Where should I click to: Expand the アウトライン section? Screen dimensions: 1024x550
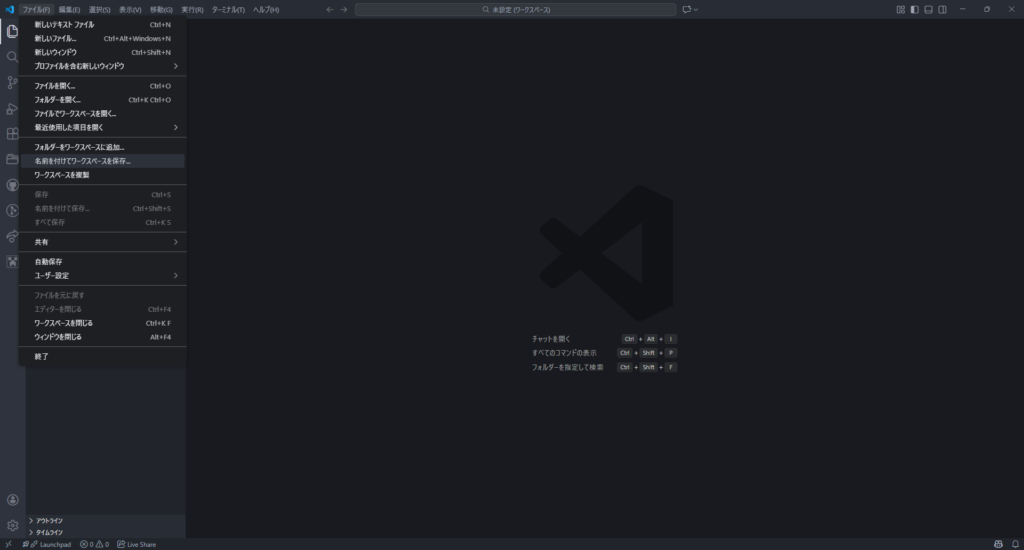pos(50,520)
